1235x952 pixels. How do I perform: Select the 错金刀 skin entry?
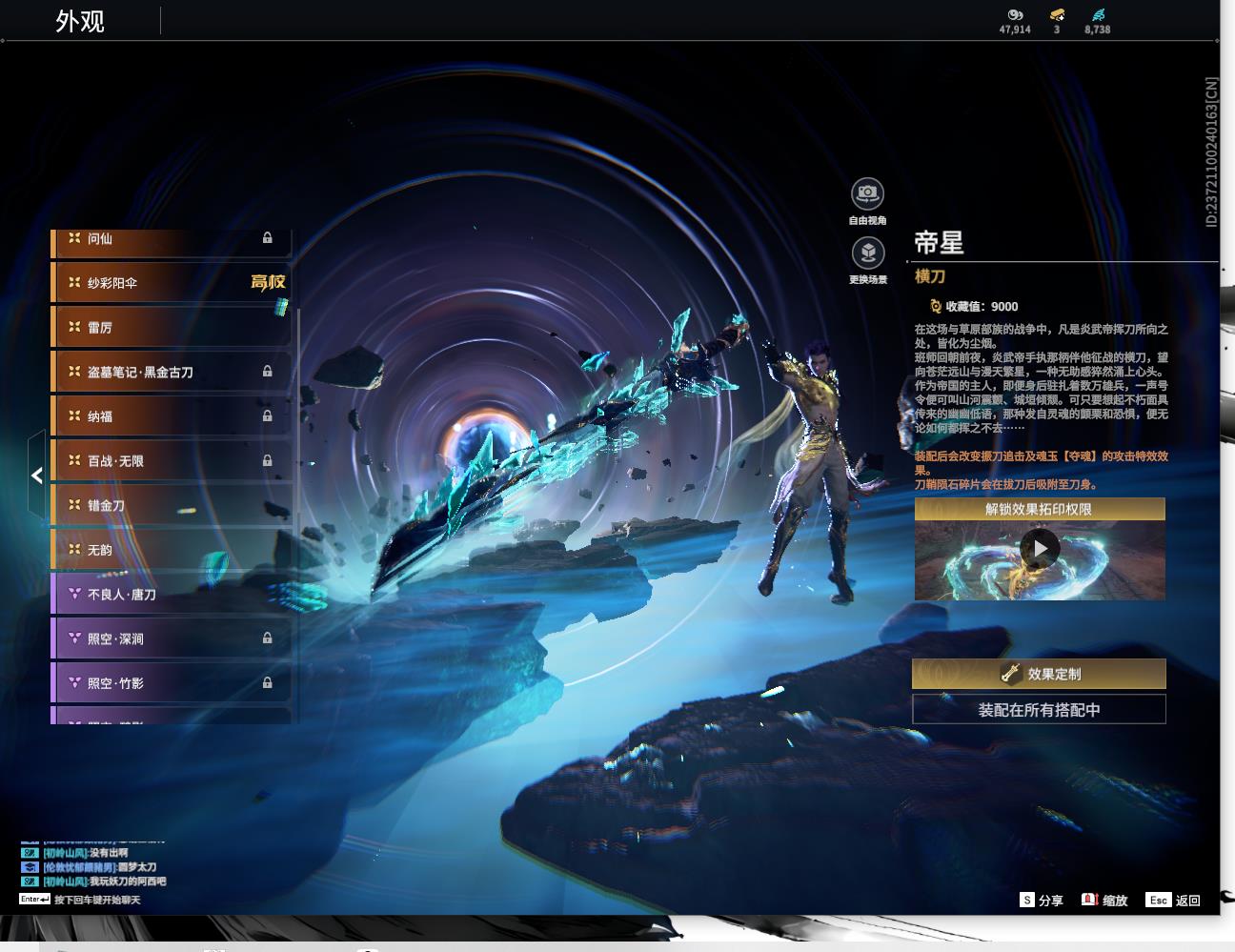(x=172, y=505)
